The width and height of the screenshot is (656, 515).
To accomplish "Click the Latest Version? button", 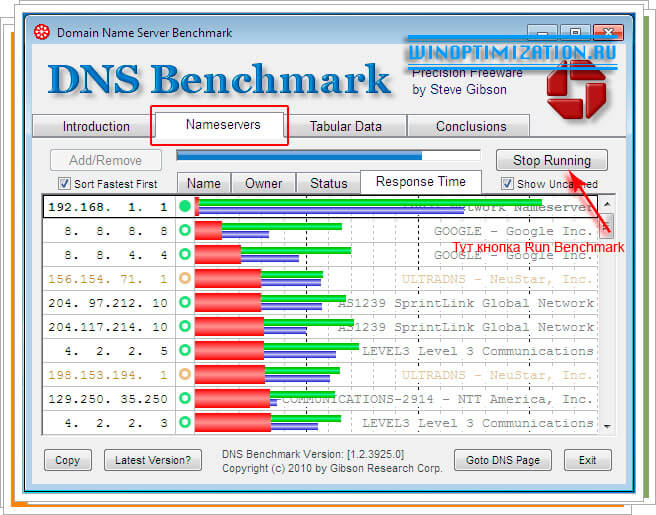I will 153,461.
